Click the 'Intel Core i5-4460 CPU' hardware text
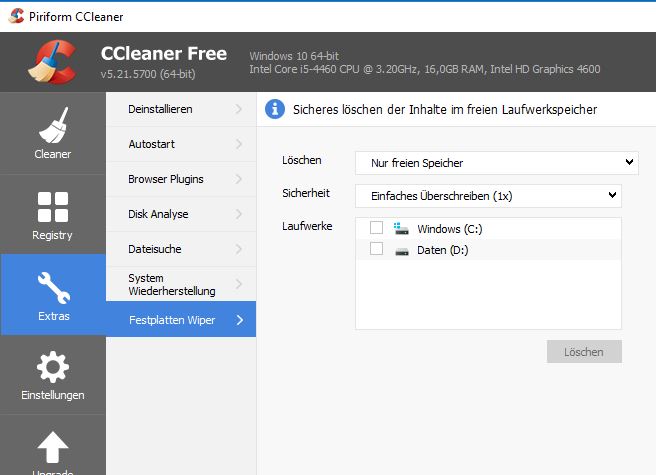Viewport: 656px width, 475px height. click(x=425, y=69)
